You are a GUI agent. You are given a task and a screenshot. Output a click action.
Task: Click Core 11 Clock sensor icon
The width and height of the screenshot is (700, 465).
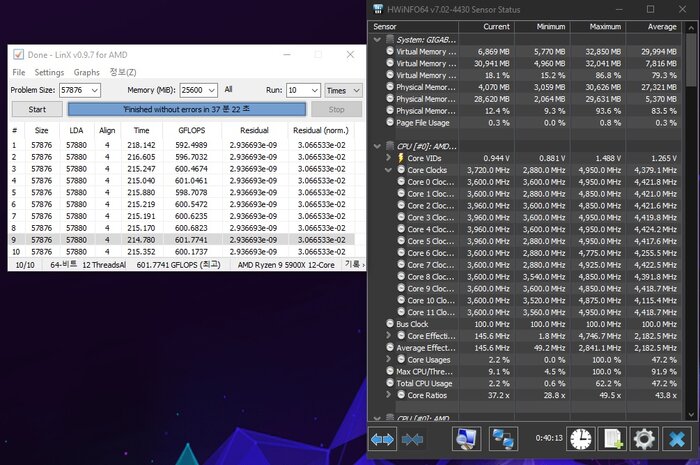[401, 312]
